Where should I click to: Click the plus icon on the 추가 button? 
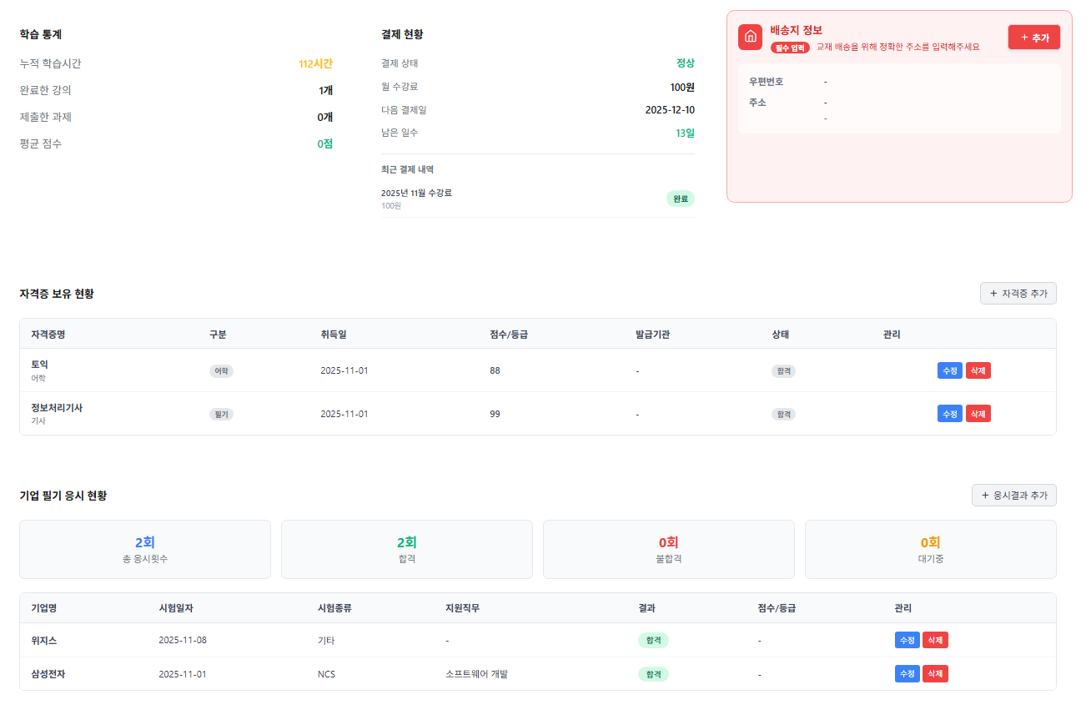[x=1023, y=37]
